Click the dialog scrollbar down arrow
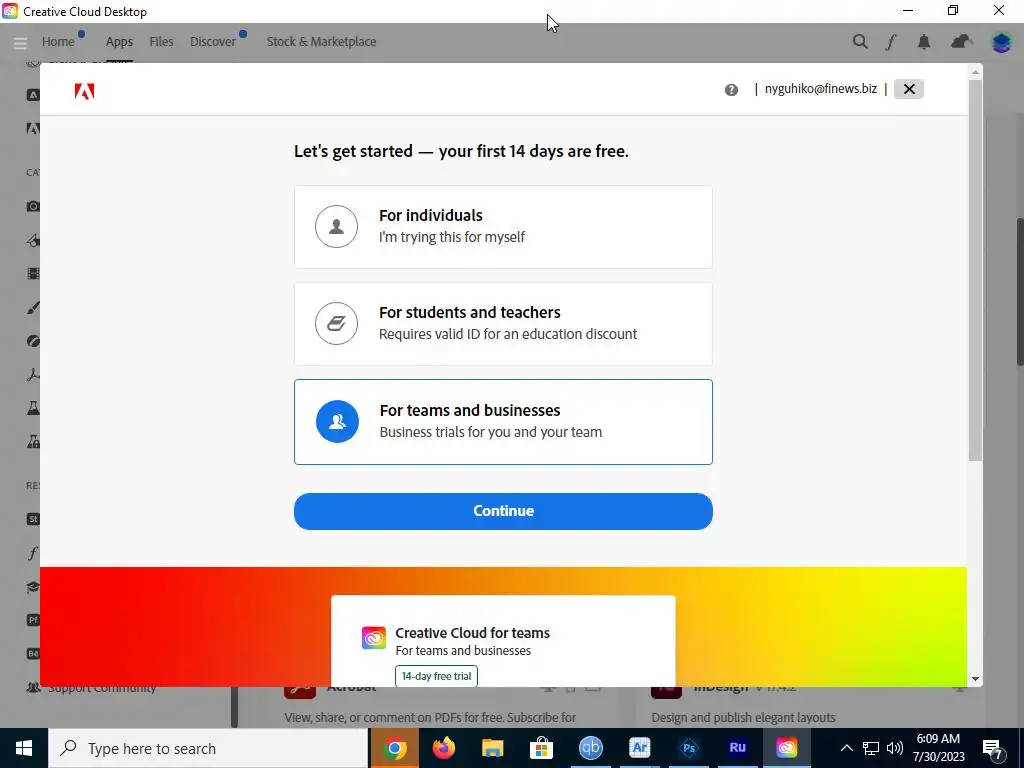 [x=975, y=679]
